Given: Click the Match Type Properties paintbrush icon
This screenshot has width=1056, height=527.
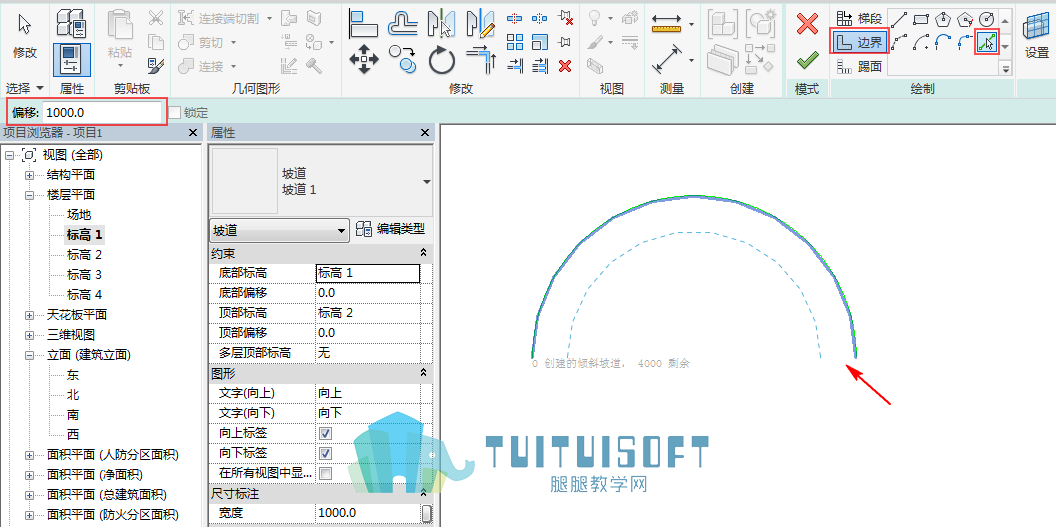Looking at the screenshot, I should tap(156, 65).
